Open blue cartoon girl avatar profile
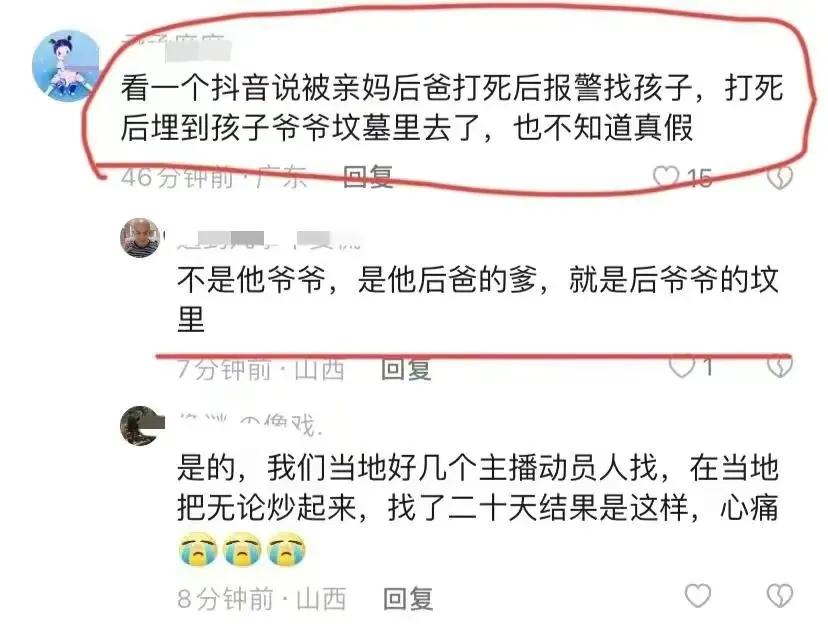 click(66, 65)
